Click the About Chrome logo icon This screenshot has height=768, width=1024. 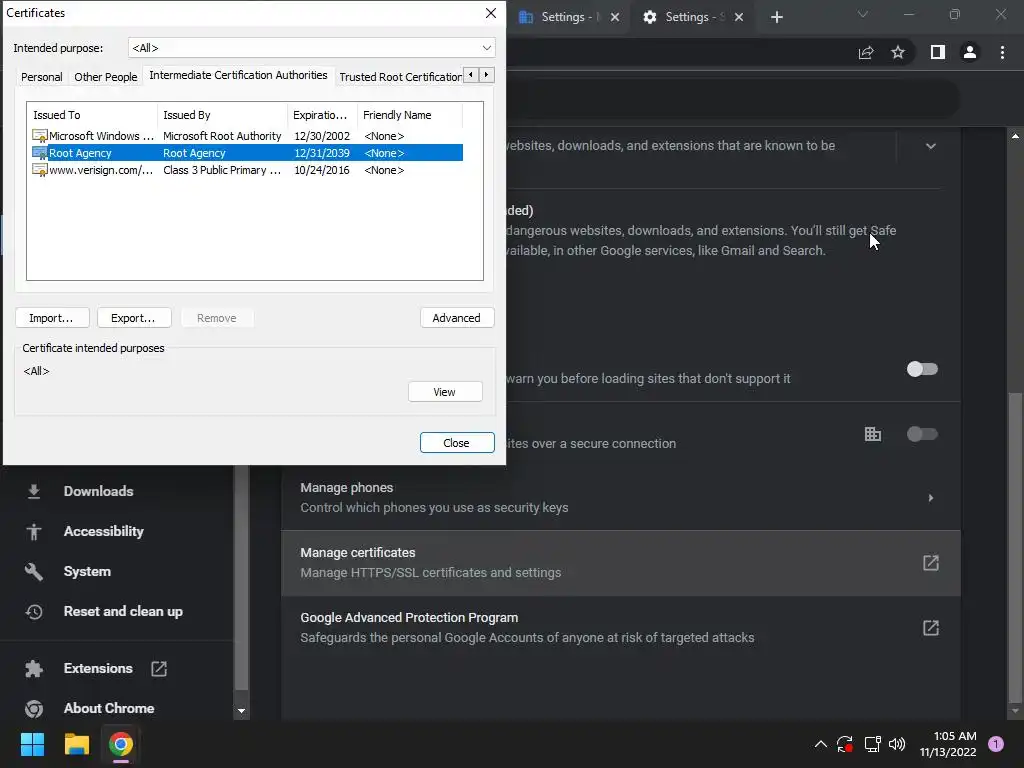click(34, 709)
